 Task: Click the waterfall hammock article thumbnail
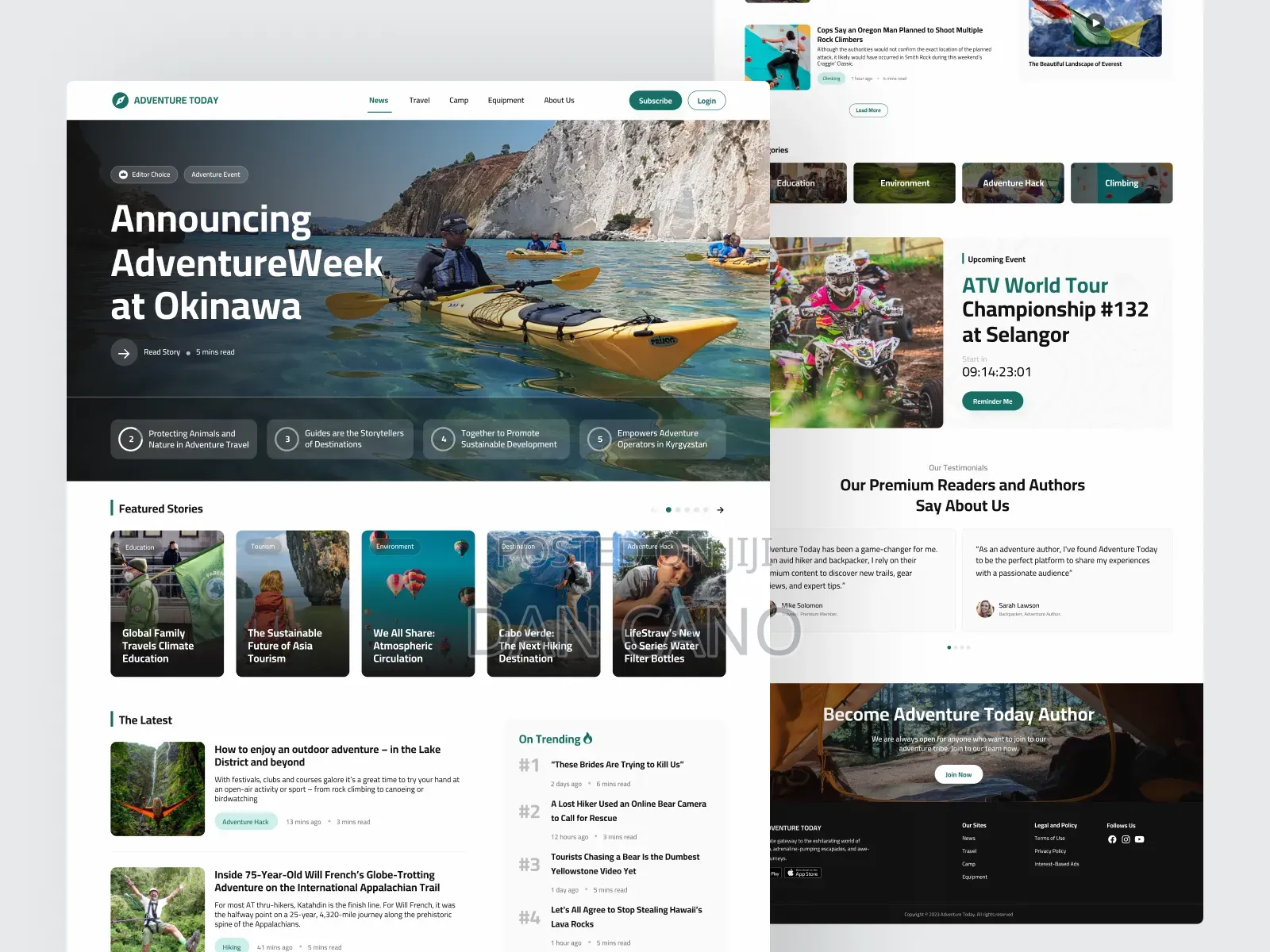[x=158, y=789]
